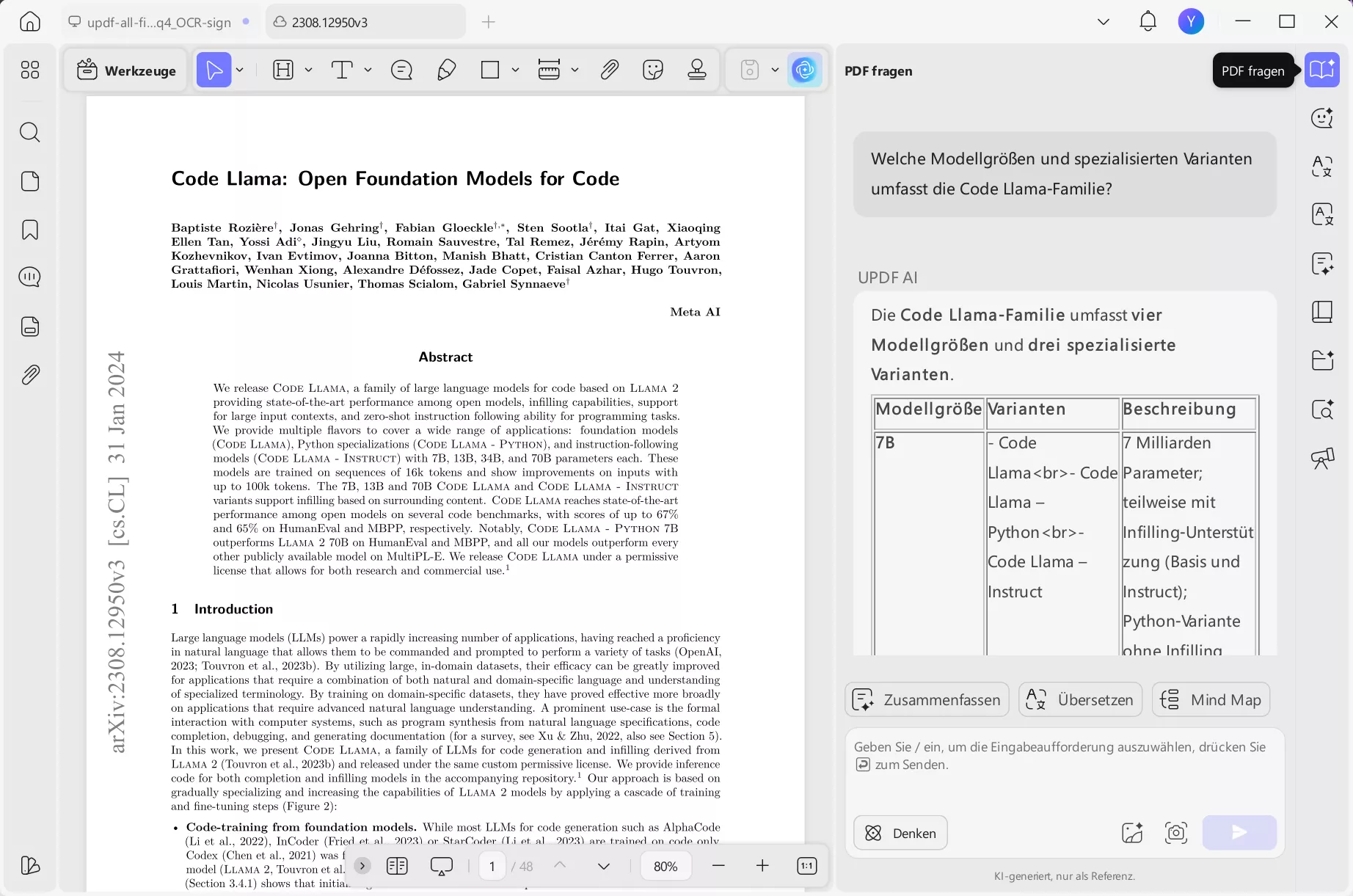Show the bookmarks panel
The image size is (1353, 896).
point(30,230)
